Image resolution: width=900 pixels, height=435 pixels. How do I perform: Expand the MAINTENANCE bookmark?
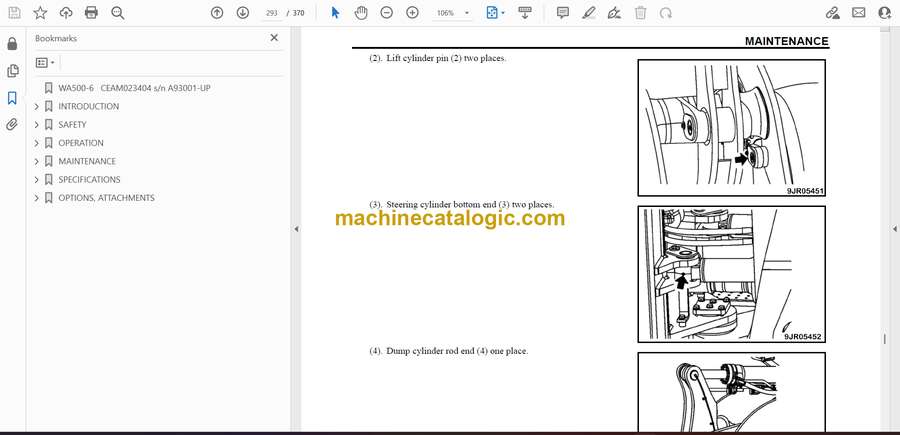37,161
